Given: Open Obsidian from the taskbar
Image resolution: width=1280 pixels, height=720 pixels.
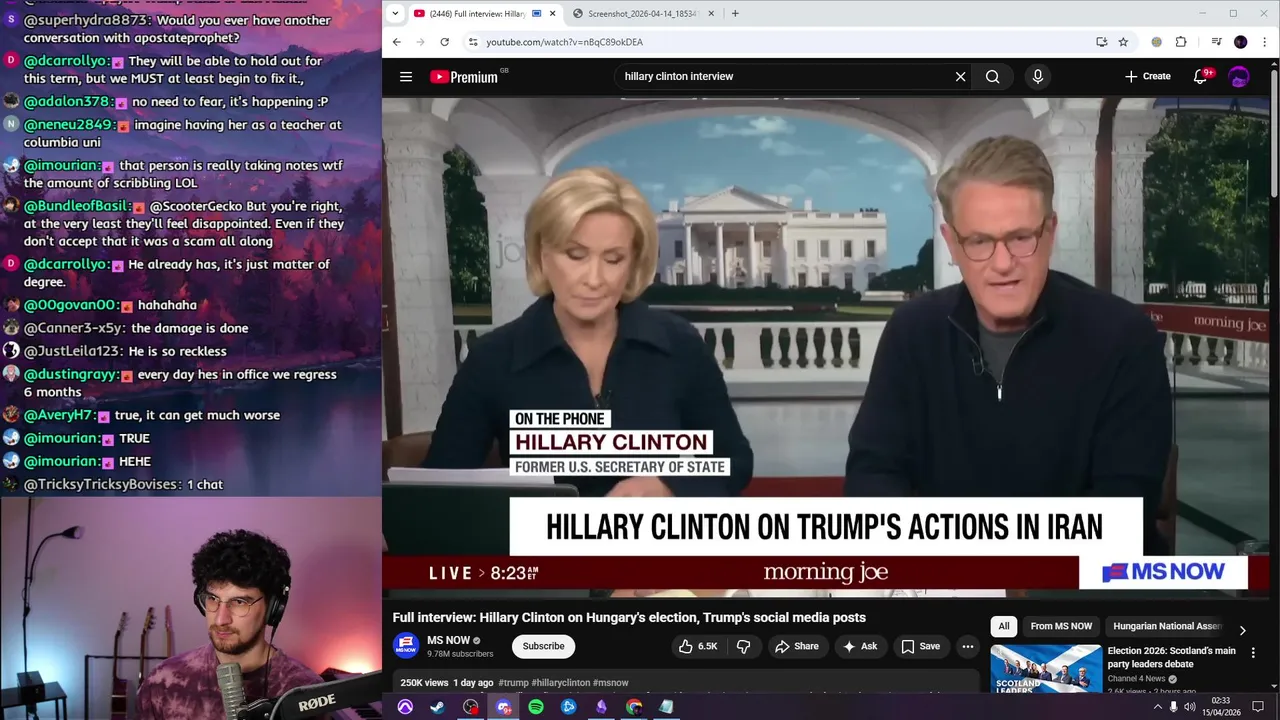Looking at the screenshot, I should coord(601,707).
